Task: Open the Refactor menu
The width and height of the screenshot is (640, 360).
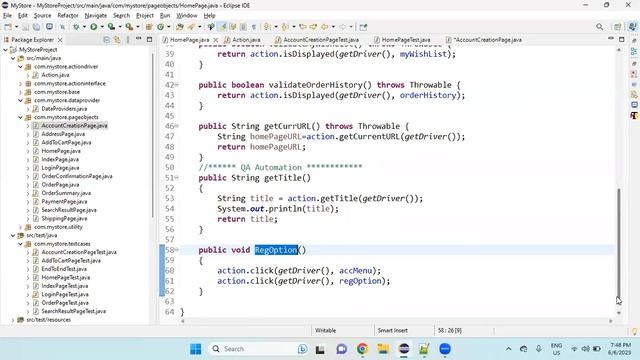Action: click(68, 16)
